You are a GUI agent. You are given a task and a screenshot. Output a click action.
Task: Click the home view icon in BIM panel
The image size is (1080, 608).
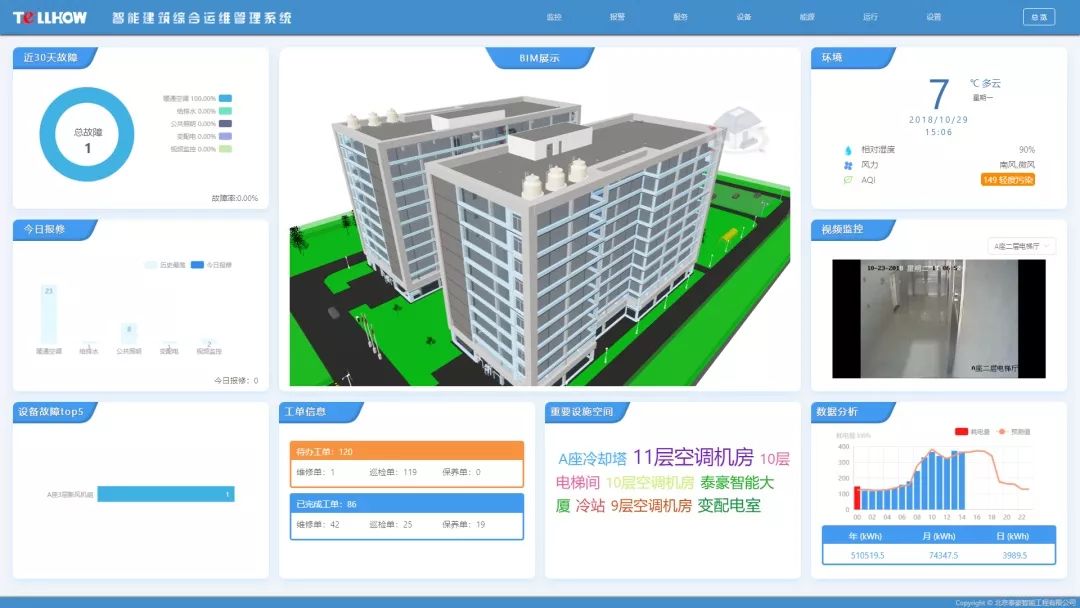[x=741, y=129]
